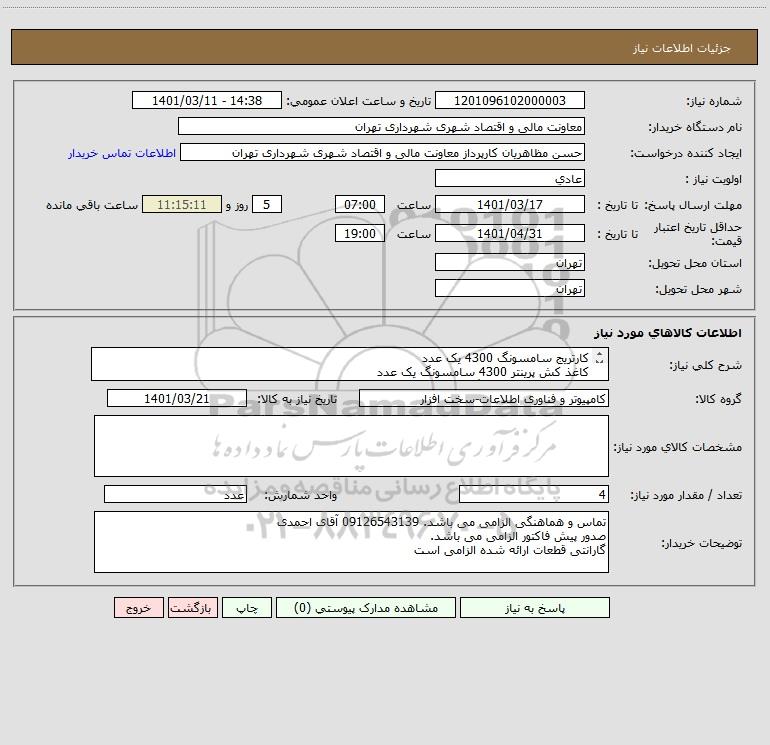The height and width of the screenshot is (745, 770).
Task: Click the اطلاعات کالاهای مورد نیاز section heading
Action: [x=668, y=333]
